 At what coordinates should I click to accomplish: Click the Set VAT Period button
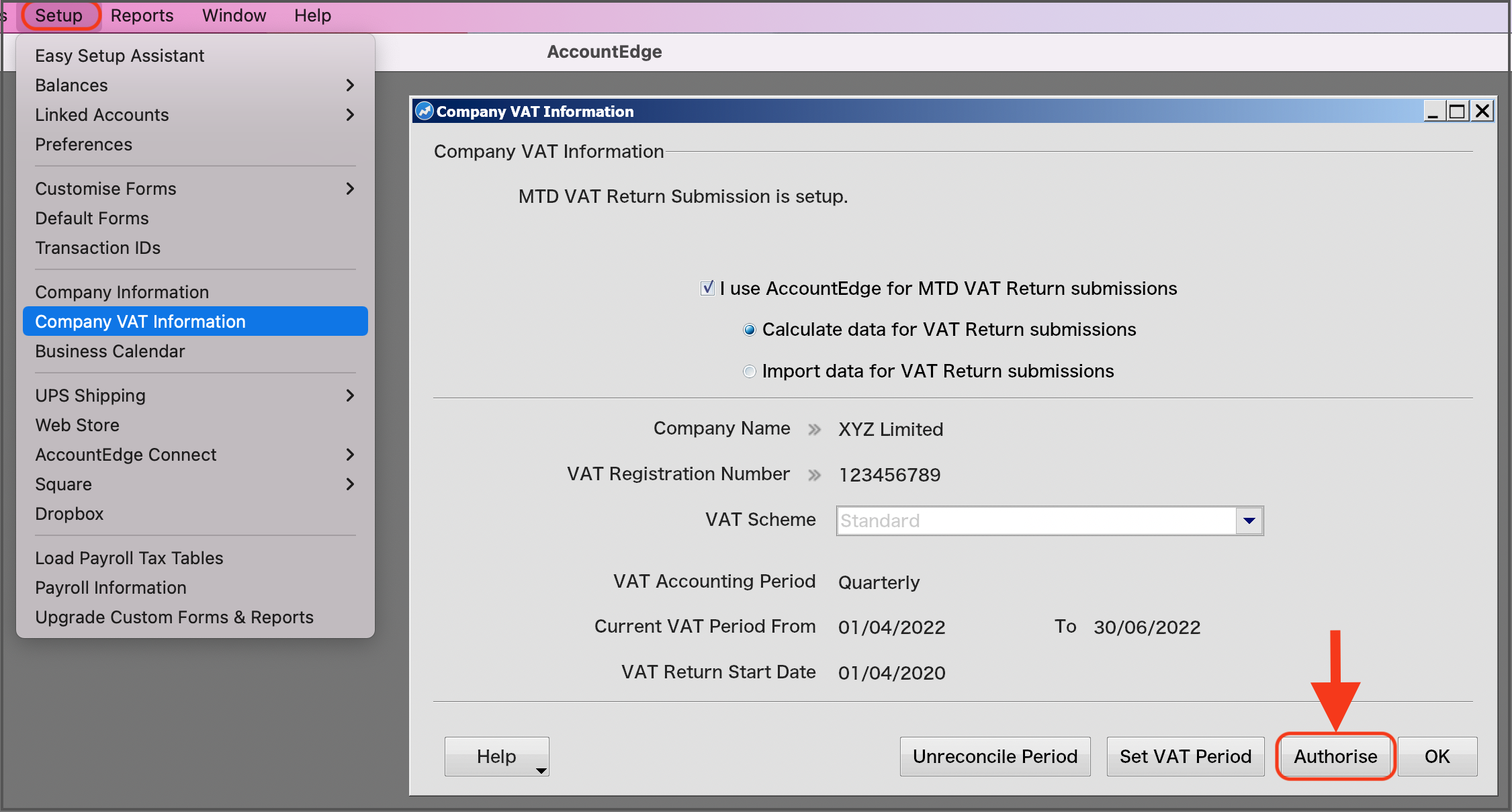(x=1186, y=756)
